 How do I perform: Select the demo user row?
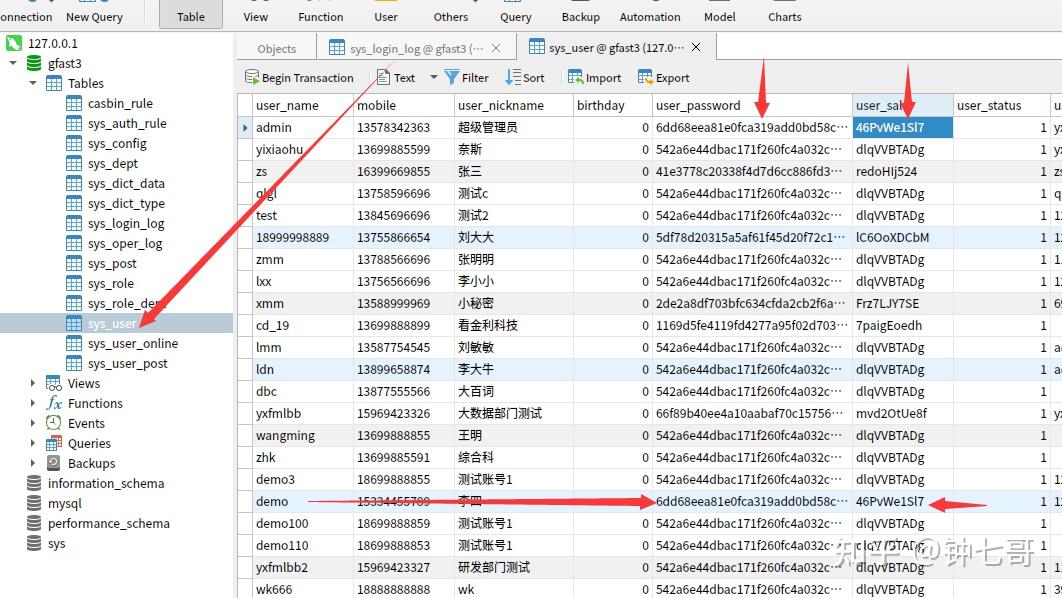pos(272,501)
